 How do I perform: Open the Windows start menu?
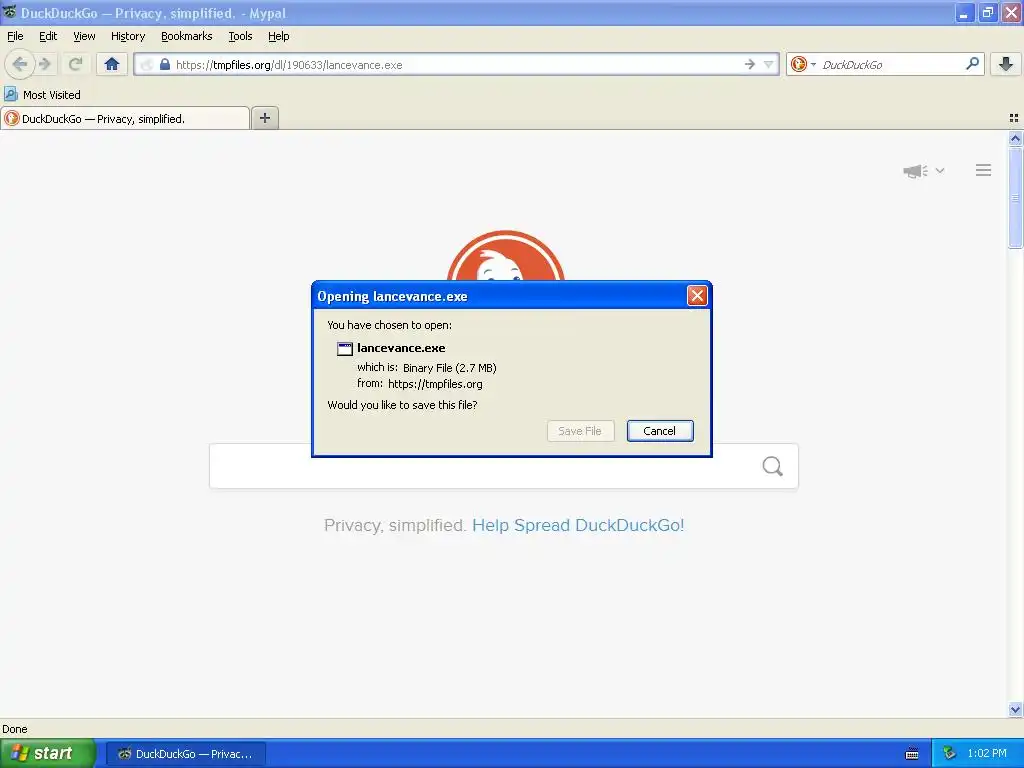(x=47, y=753)
